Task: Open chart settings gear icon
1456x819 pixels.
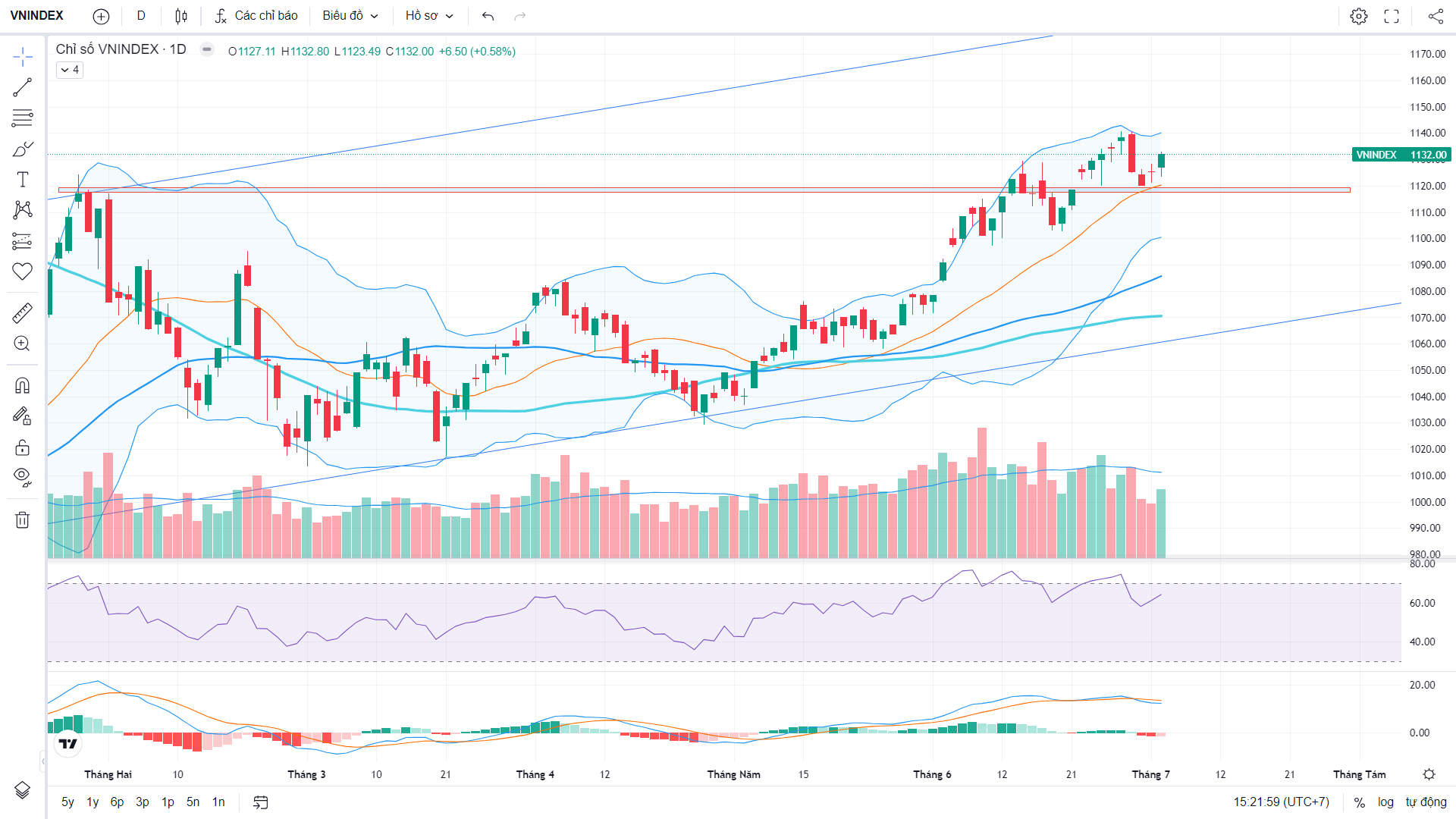Action: click(x=1359, y=16)
